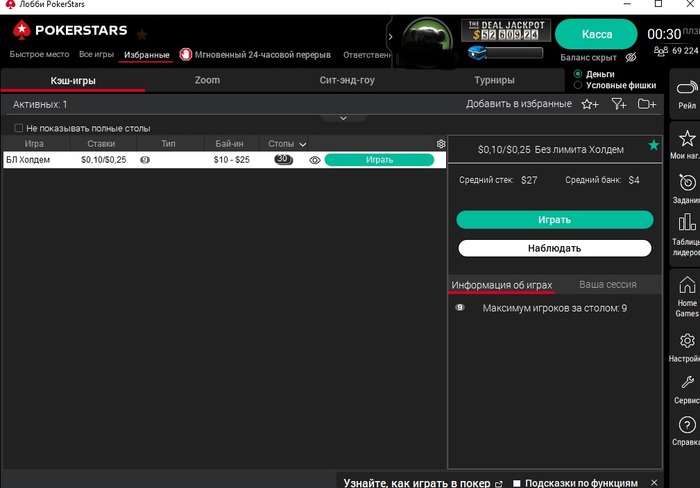Viewport: 700px width, 488px height.
Task: Click 9-max type icon in row
Action: pos(145,160)
